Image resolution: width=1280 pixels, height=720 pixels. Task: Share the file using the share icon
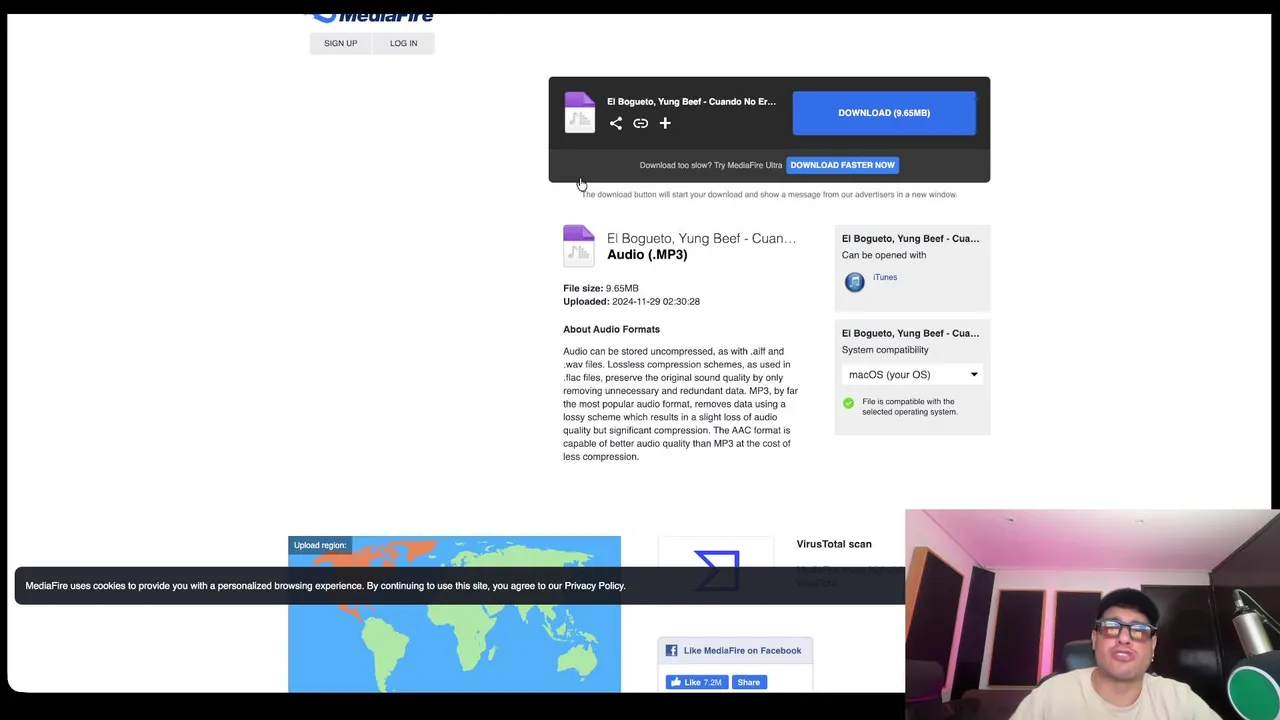coord(616,123)
